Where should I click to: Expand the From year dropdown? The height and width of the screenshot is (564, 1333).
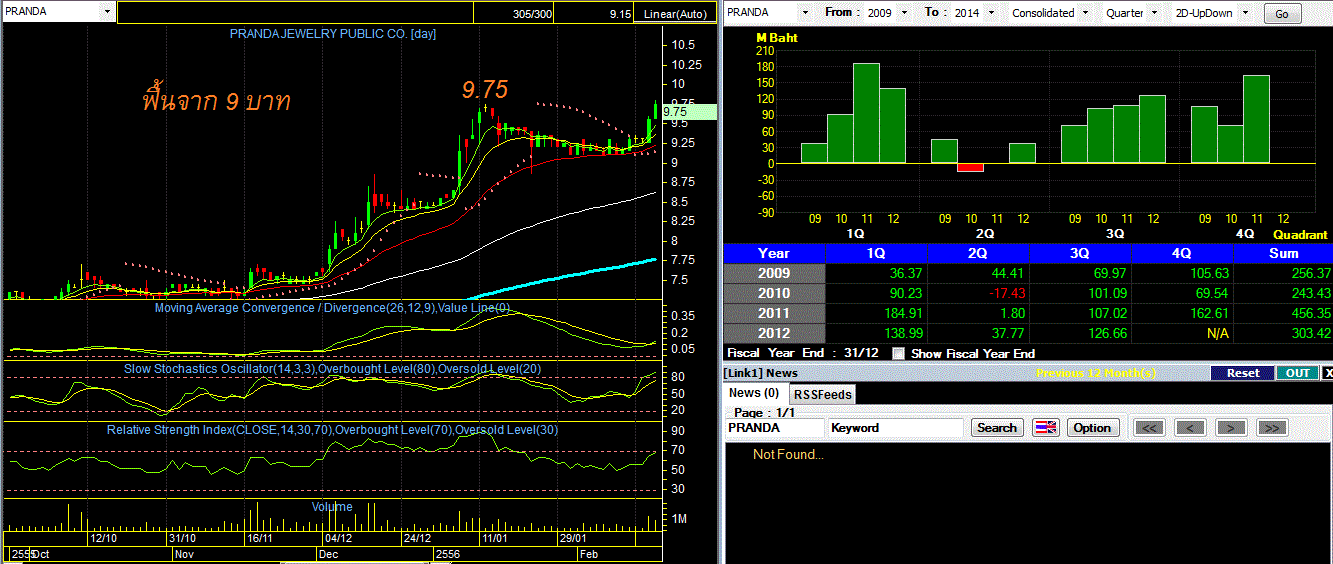click(904, 13)
